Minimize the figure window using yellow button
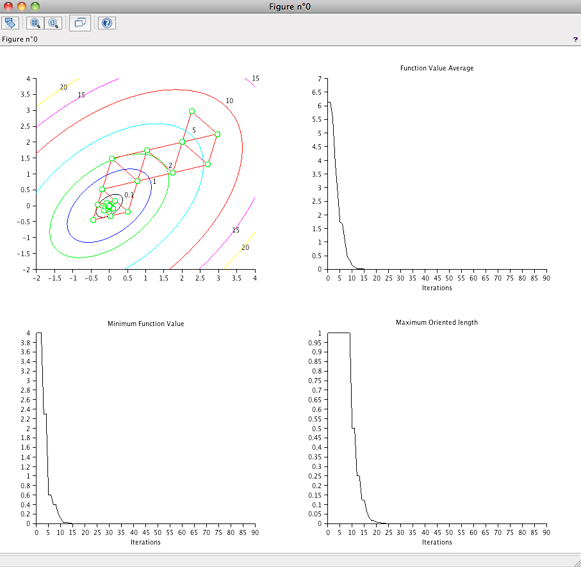Image resolution: width=581 pixels, height=567 pixels. [22, 6]
